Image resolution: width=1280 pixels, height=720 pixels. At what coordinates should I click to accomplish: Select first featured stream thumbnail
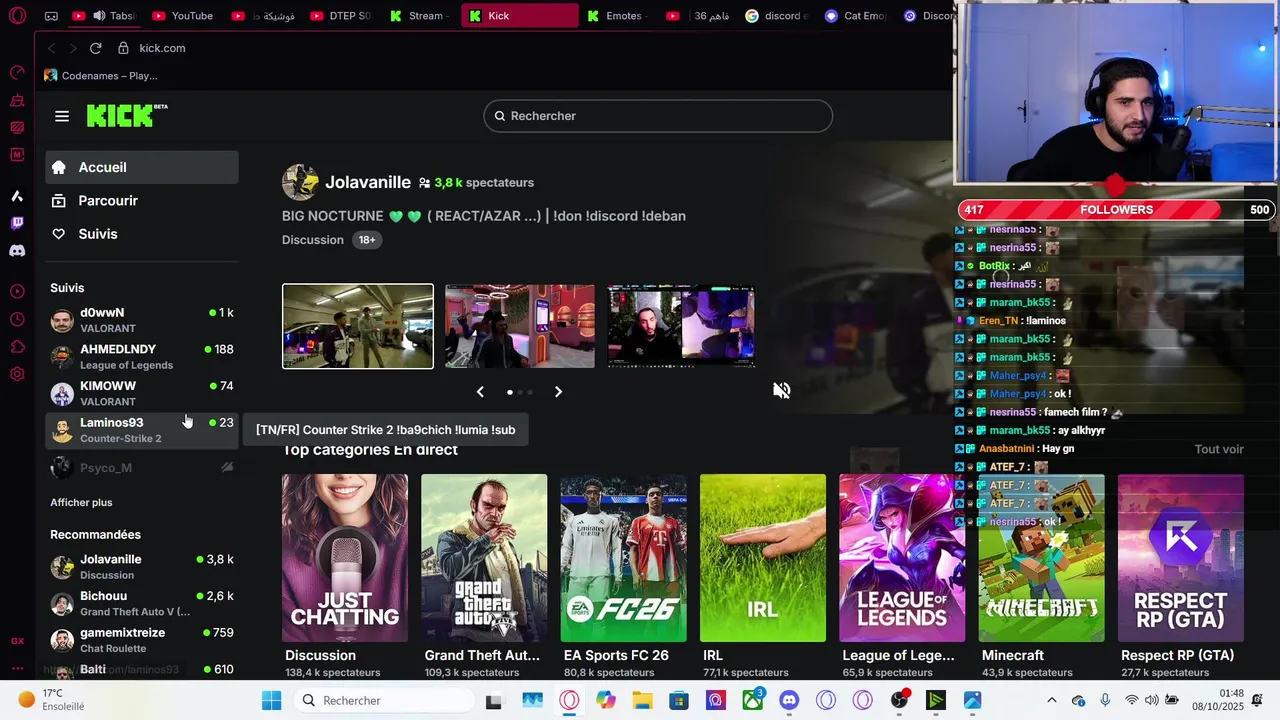(358, 326)
